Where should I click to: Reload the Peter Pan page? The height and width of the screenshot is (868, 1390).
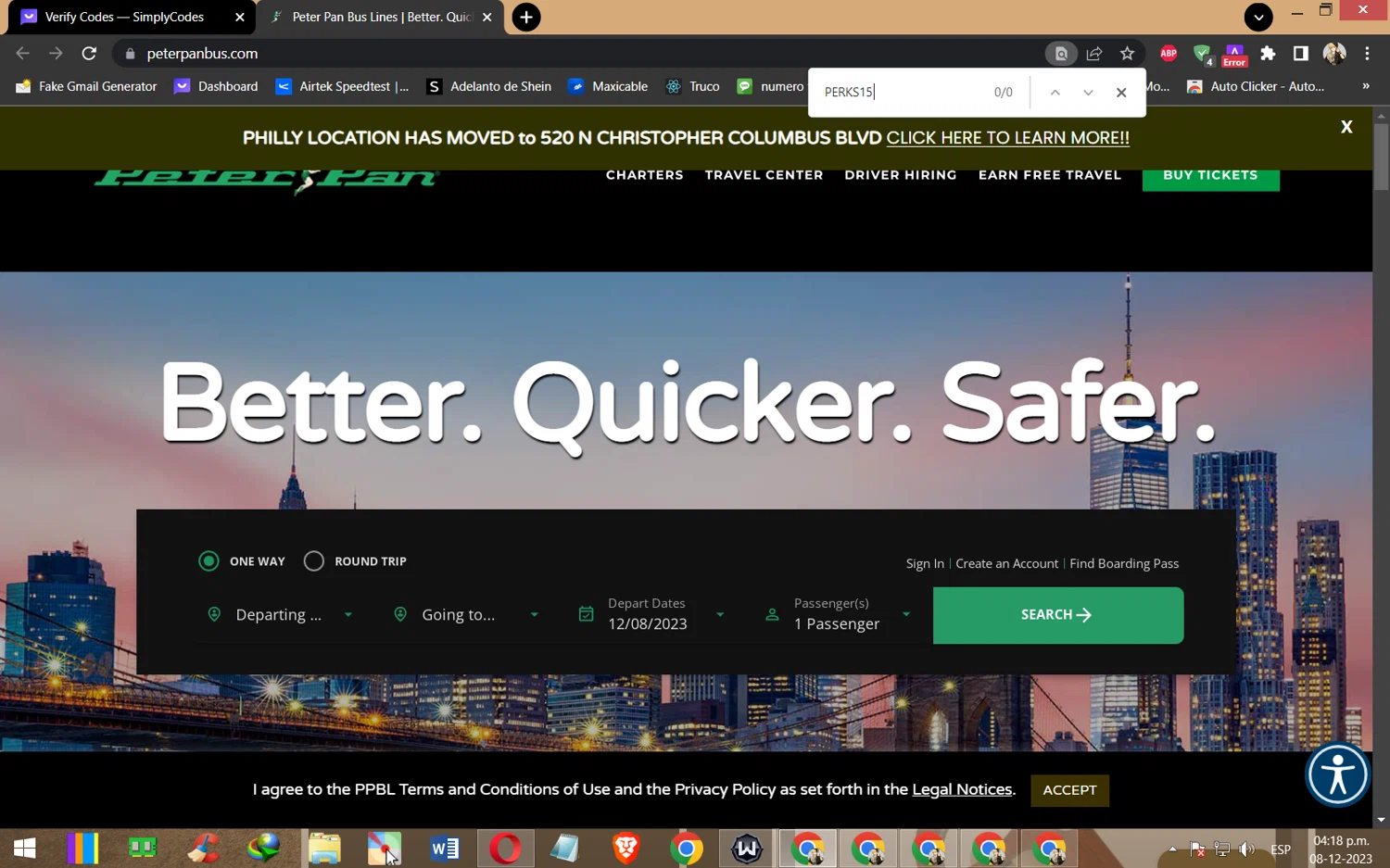[x=89, y=54]
